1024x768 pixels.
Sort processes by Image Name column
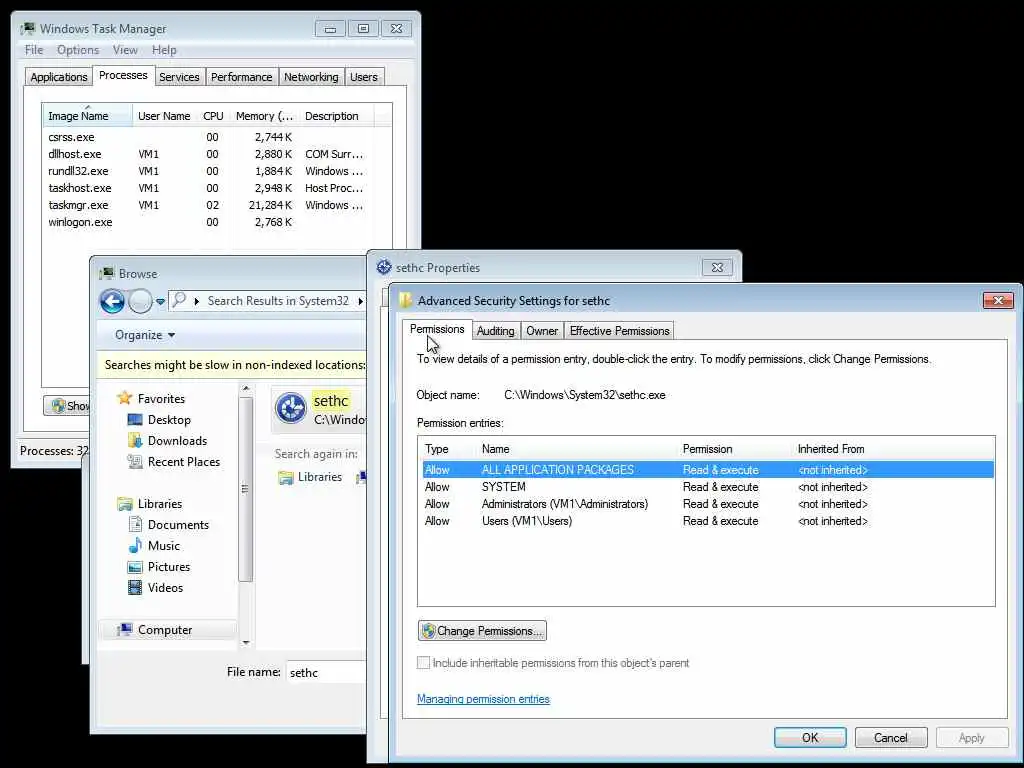click(88, 116)
